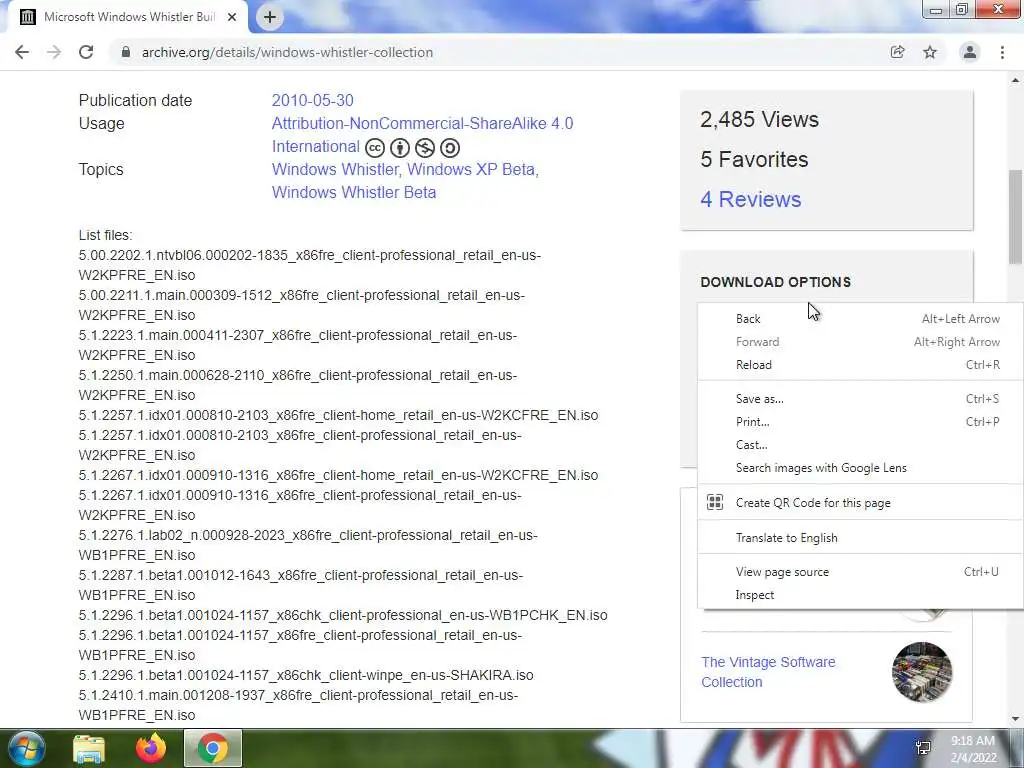Viewport: 1024px width, 768px height.
Task: Close the Microsoft Windows Whistler tab
Action: point(232,17)
